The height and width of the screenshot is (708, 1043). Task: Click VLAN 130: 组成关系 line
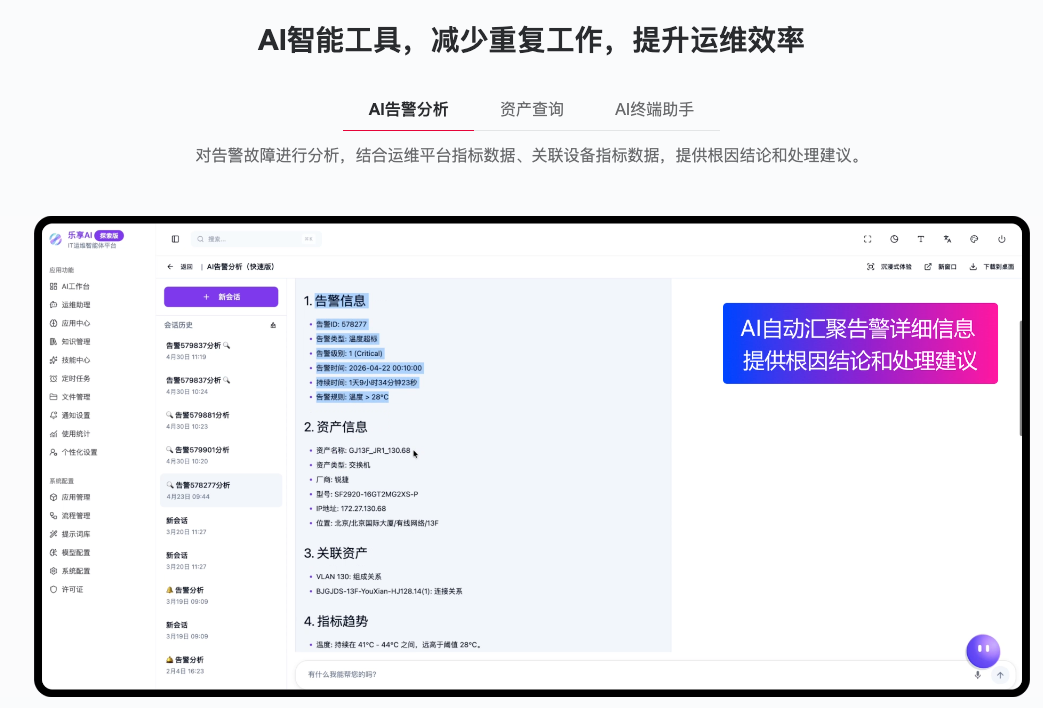pyautogui.click(x=349, y=577)
